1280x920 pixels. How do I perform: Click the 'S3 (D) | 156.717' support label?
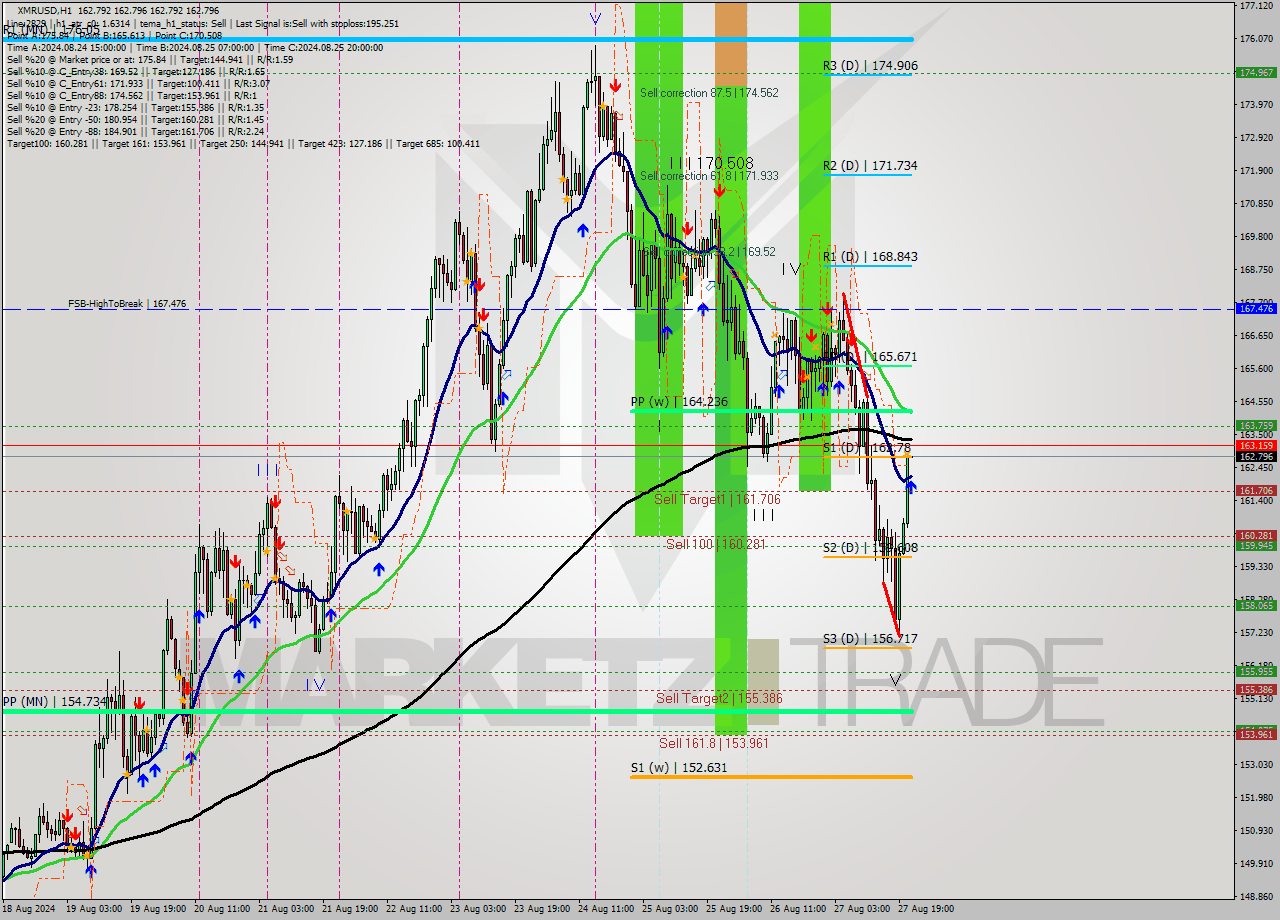coord(870,638)
